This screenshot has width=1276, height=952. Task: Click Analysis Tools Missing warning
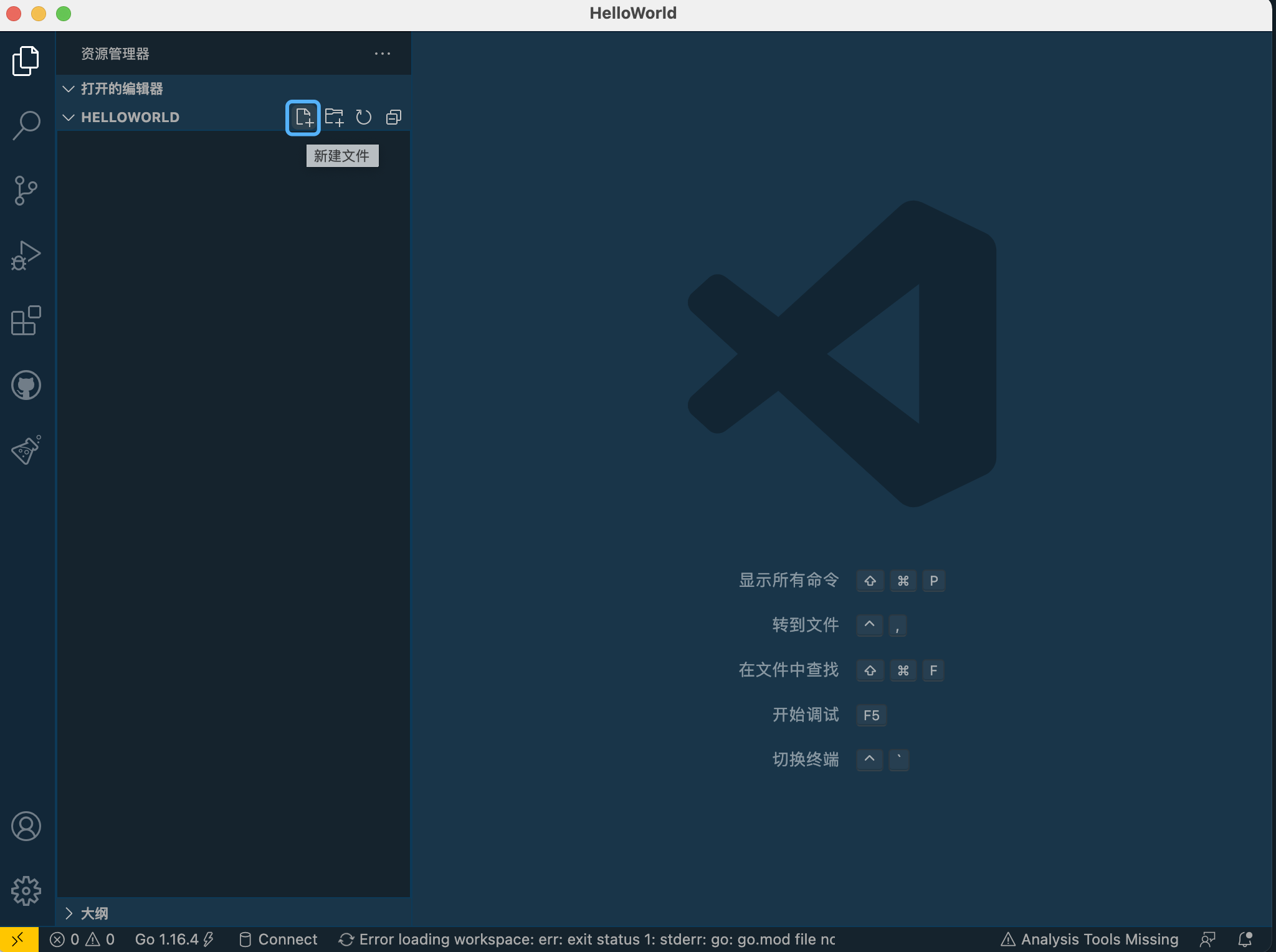1089,939
